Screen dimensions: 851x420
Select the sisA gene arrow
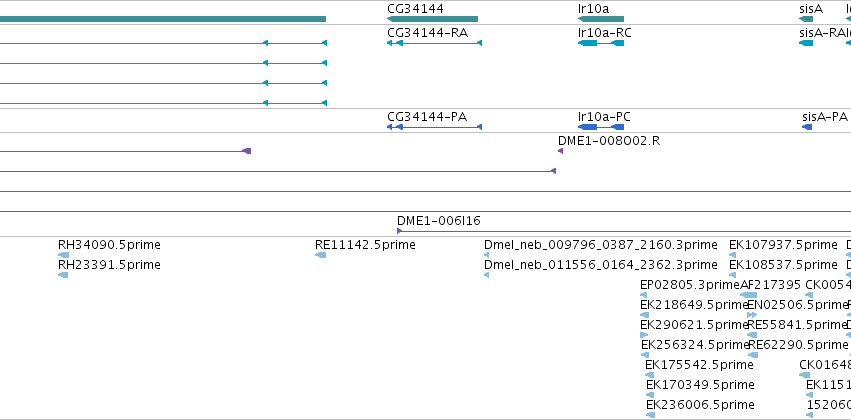pos(805,19)
